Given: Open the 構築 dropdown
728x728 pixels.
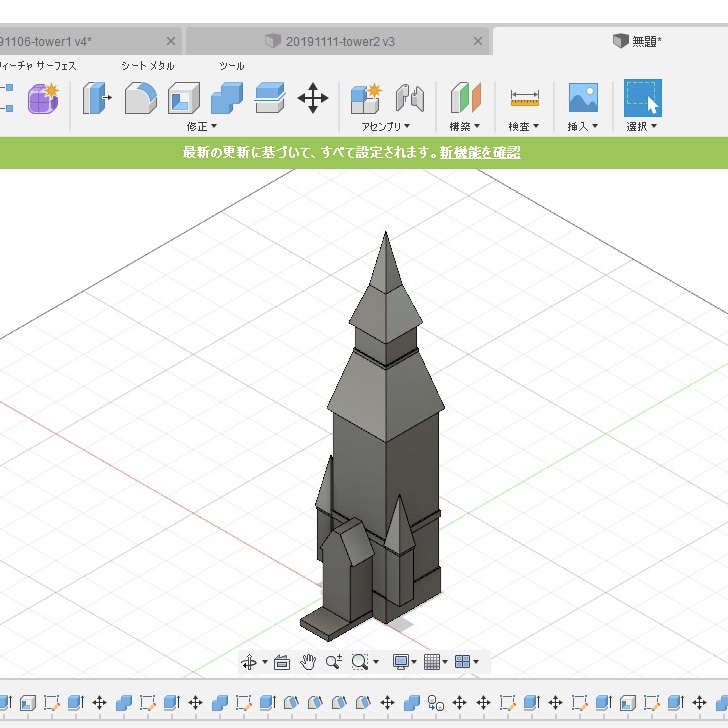Looking at the screenshot, I should click(x=465, y=126).
